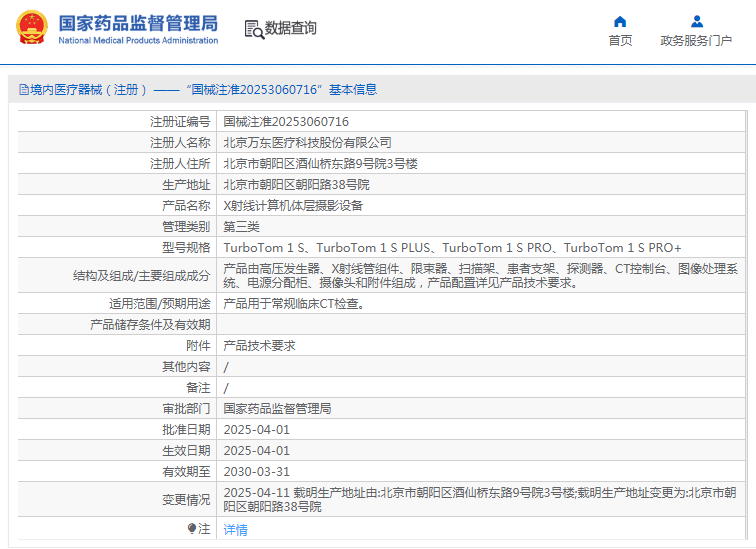Click the 管理类别 row label
Image resolution: width=756 pixels, height=549 pixels.
click(x=186, y=227)
